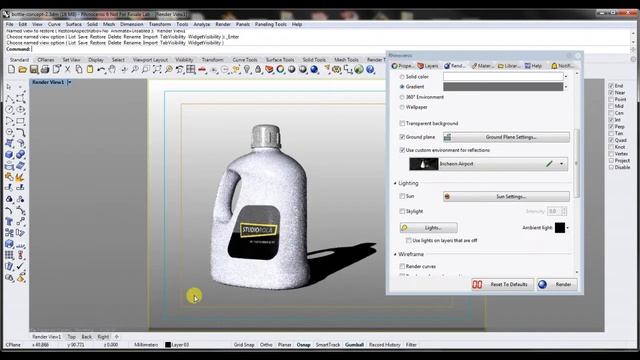640x360 pixels.
Task: Click the Cut scissors icon
Action: (68, 69)
